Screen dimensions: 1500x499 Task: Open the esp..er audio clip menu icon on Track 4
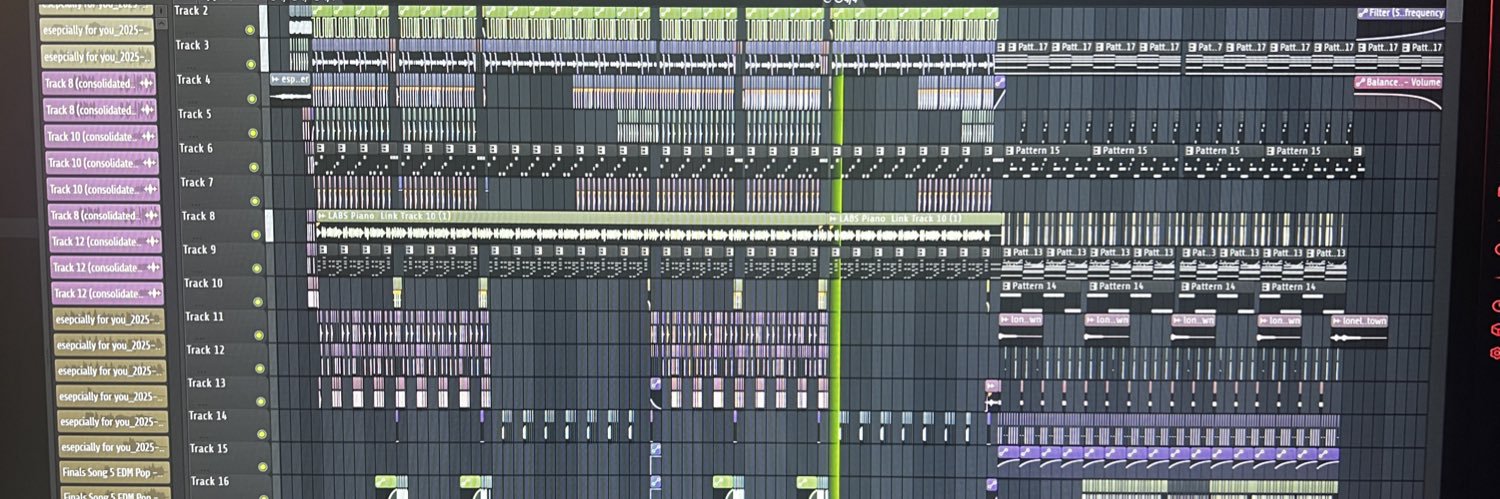(276, 79)
